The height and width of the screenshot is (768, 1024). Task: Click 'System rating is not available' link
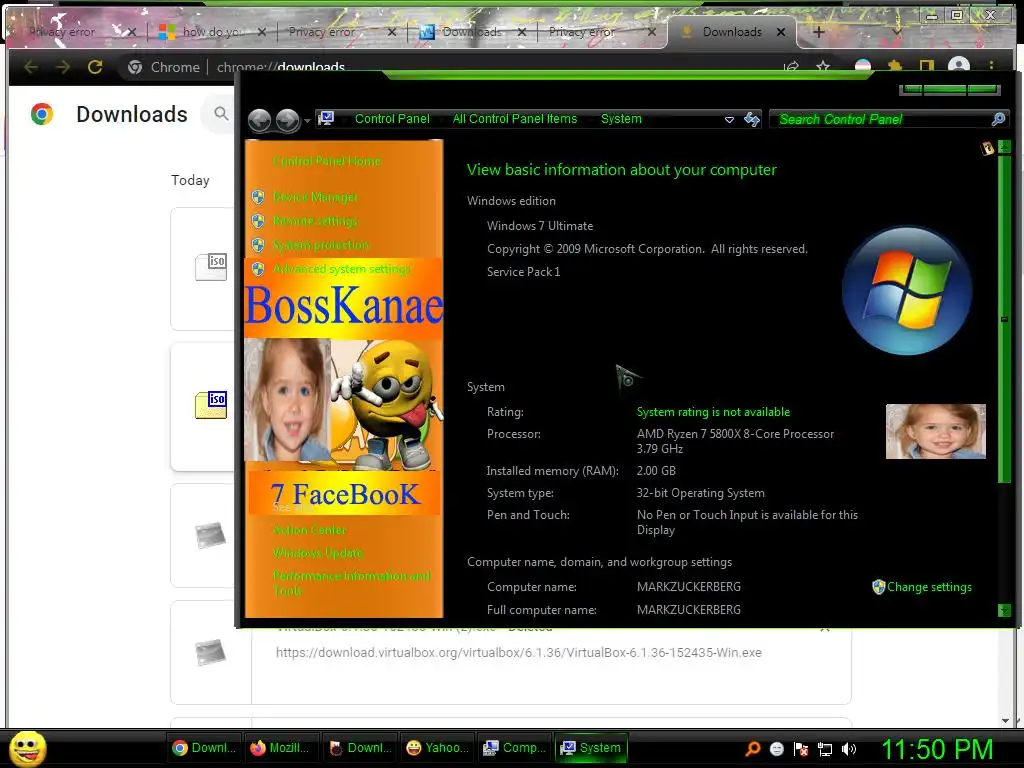click(x=713, y=411)
